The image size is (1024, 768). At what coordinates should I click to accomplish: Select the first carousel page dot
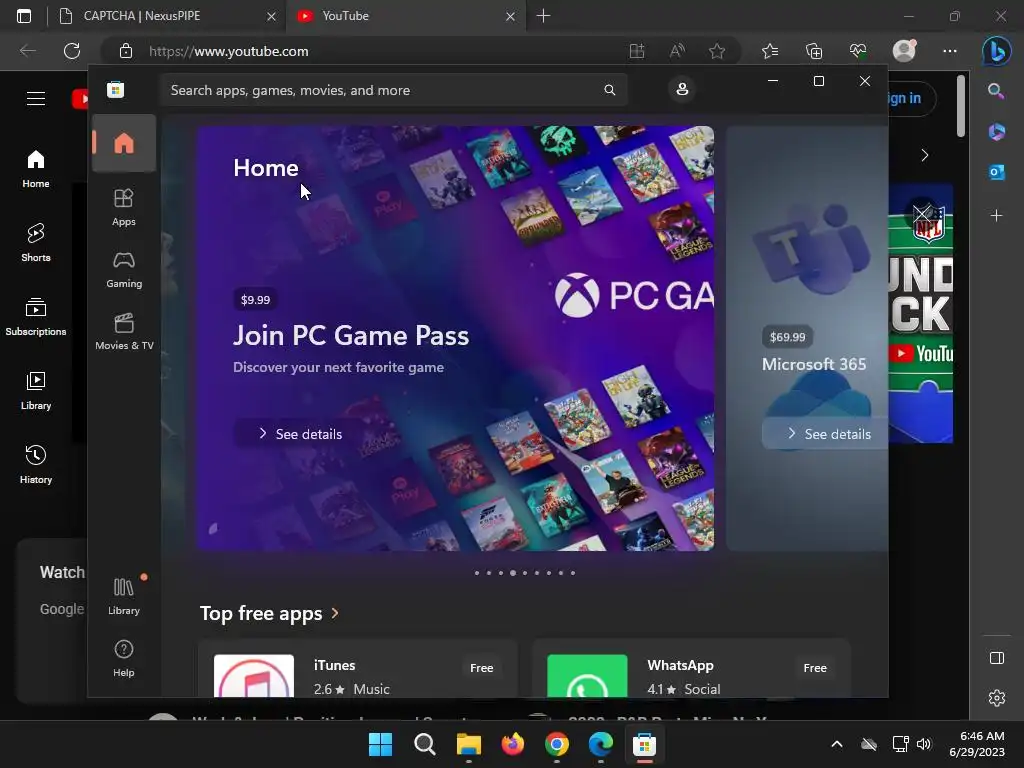[477, 573]
